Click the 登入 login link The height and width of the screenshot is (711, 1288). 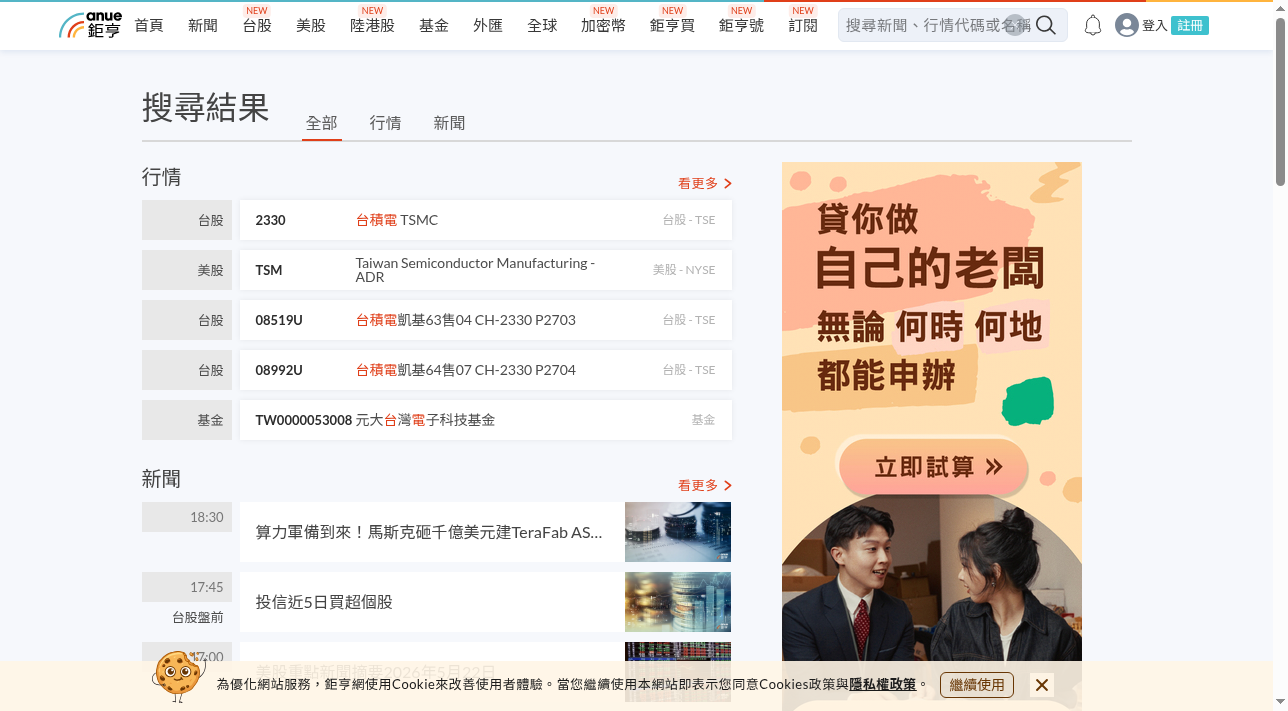(1155, 26)
